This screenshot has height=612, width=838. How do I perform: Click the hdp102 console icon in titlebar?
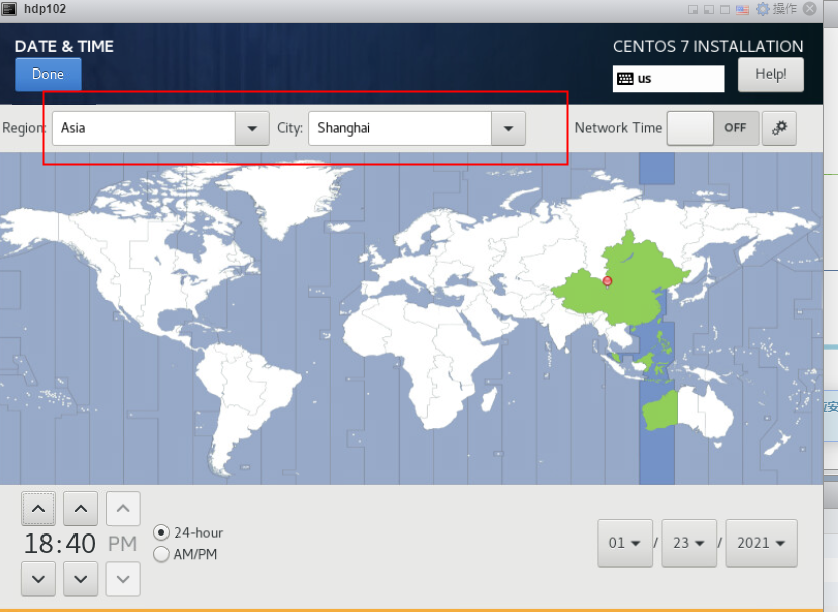[9, 9]
